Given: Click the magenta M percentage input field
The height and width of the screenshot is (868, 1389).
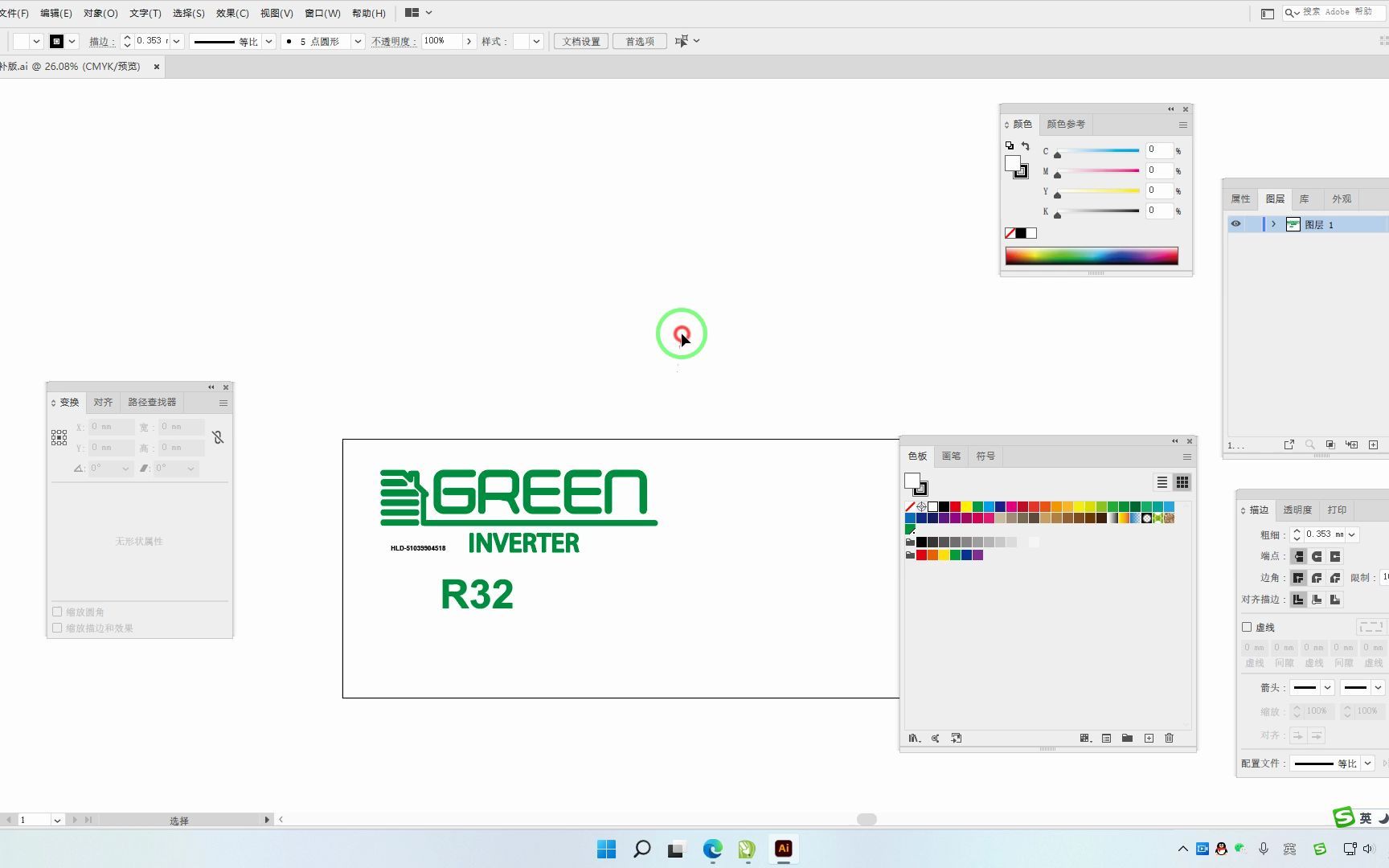Looking at the screenshot, I should point(1158,170).
